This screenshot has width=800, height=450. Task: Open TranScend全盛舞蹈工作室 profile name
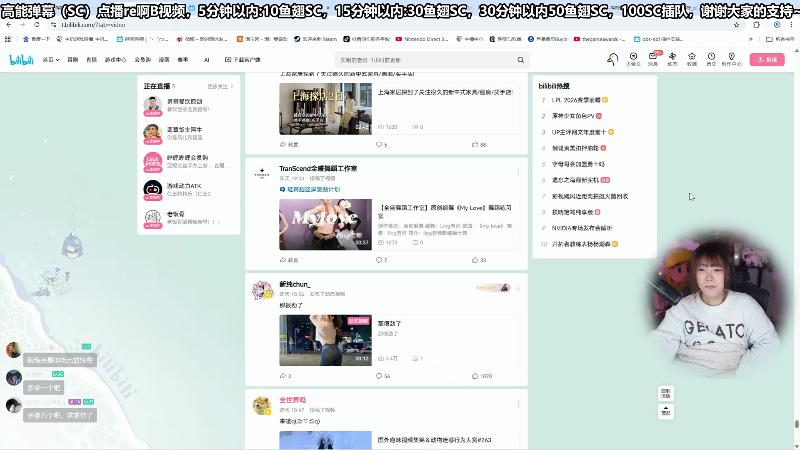318,168
